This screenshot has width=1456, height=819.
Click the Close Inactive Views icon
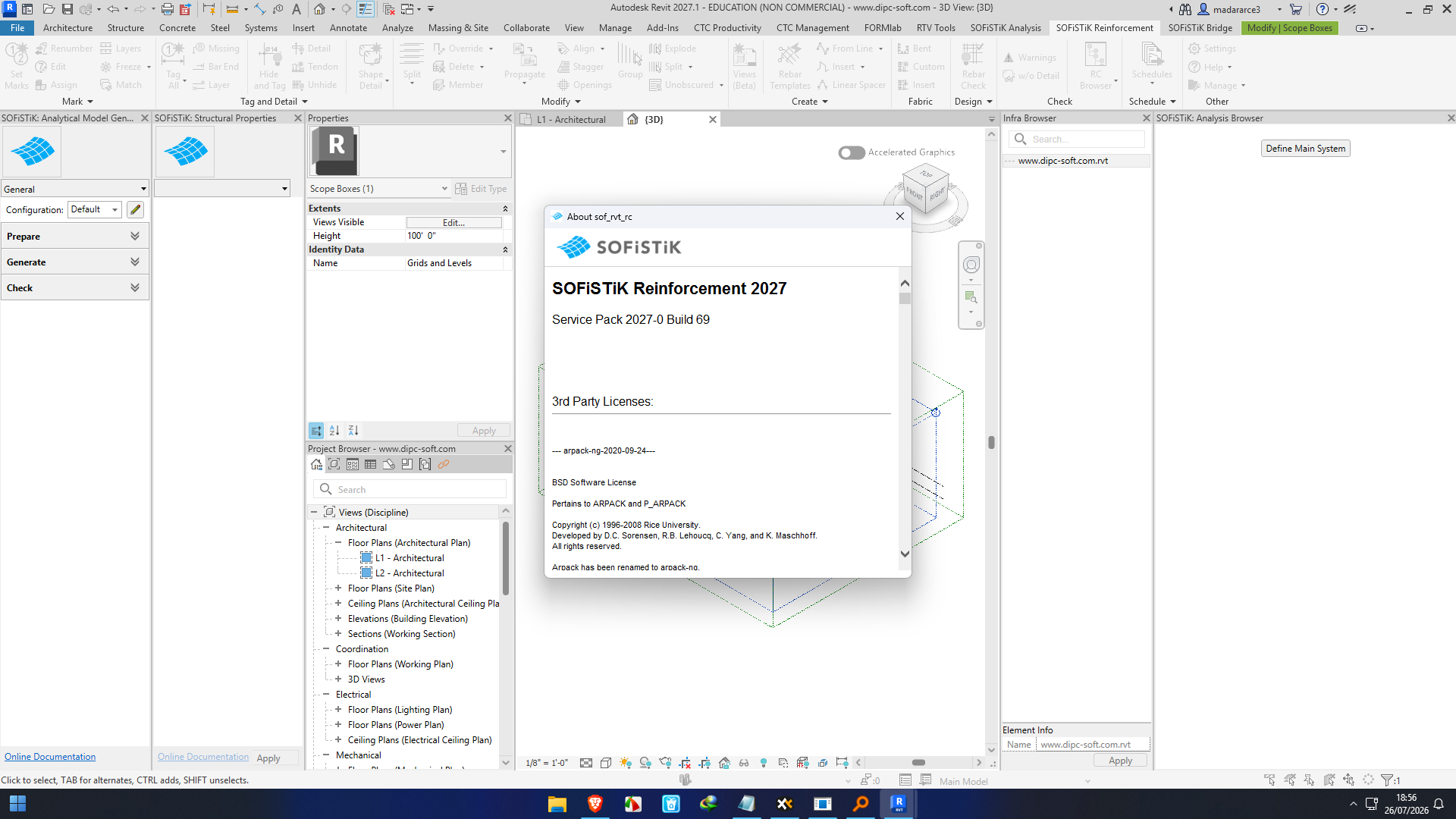click(389, 9)
